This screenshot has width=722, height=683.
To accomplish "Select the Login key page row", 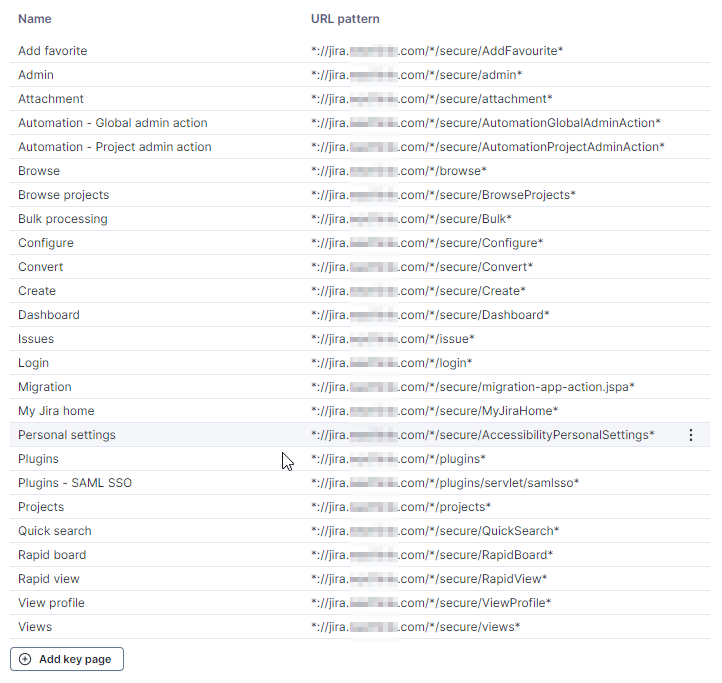I will click(x=33, y=363).
